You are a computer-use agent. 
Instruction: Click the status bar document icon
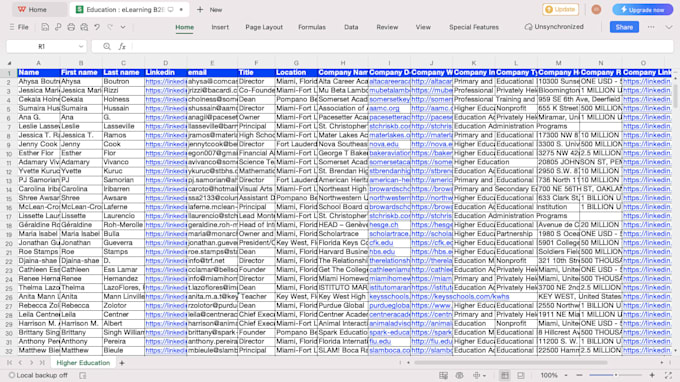coord(82,375)
